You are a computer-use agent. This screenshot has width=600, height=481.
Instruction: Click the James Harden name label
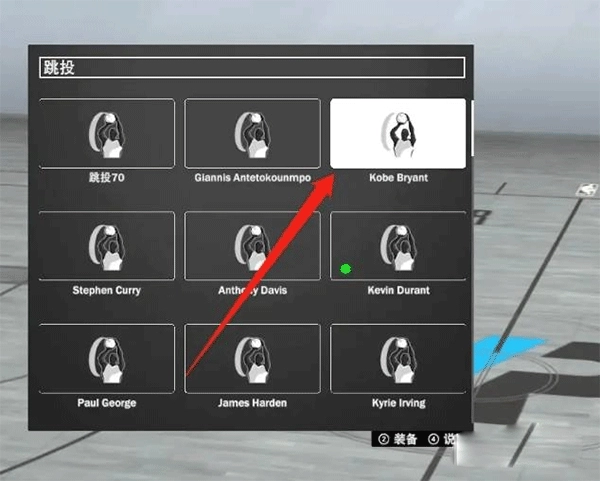pos(252,403)
